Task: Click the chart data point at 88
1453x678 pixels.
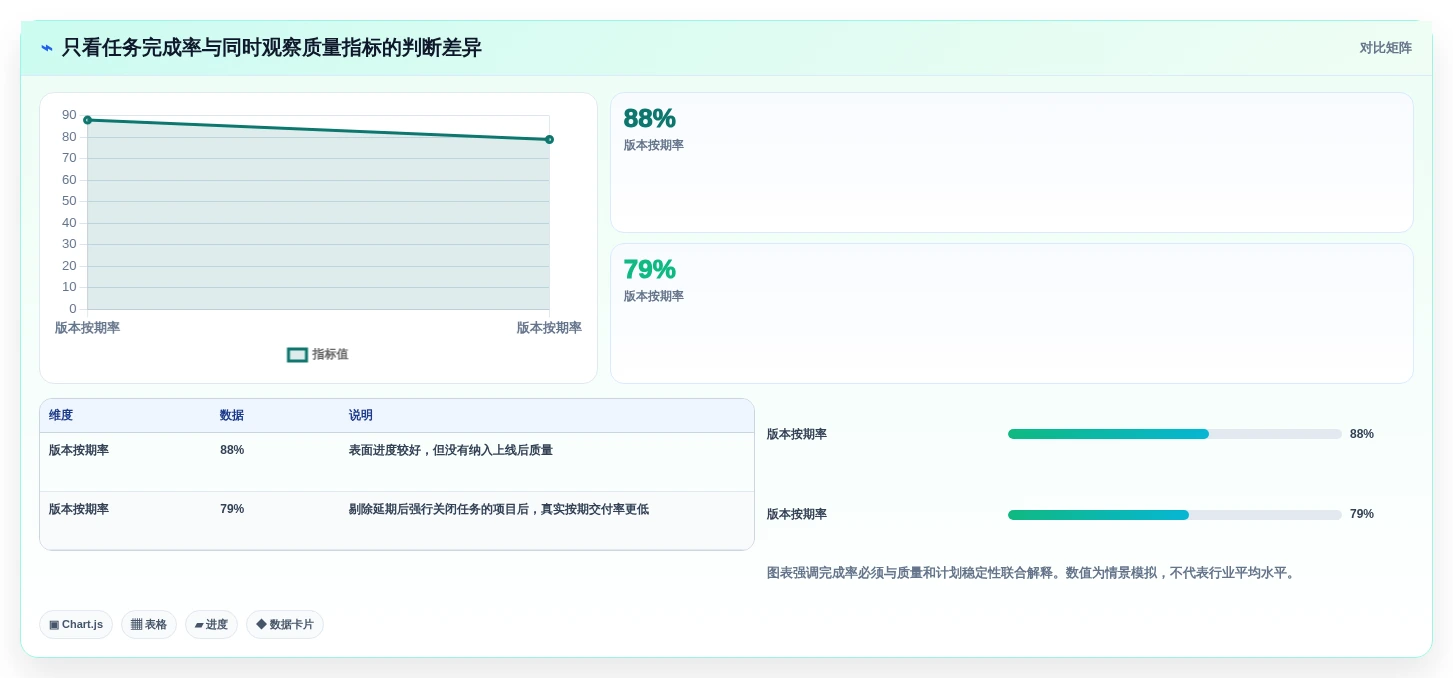Action: coord(88,120)
